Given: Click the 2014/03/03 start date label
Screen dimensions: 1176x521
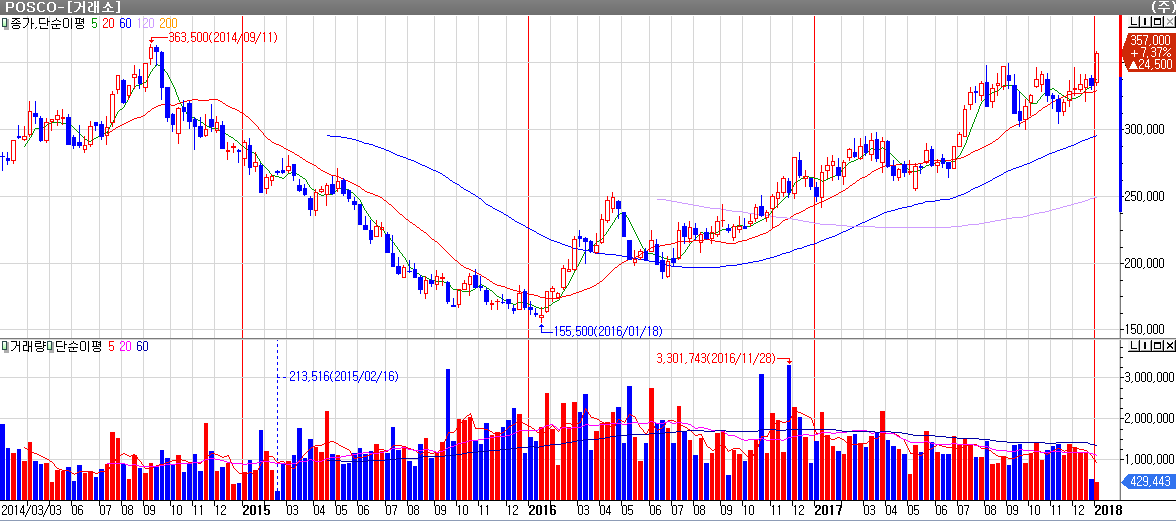Looking at the screenshot, I should tap(33, 510).
